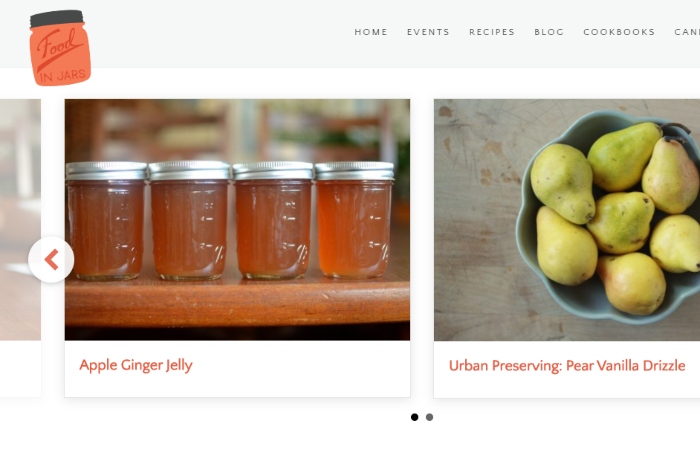Click the leftmost jelly jar in photo
This screenshot has height=467, width=700.
pyautogui.click(x=106, y=221)
